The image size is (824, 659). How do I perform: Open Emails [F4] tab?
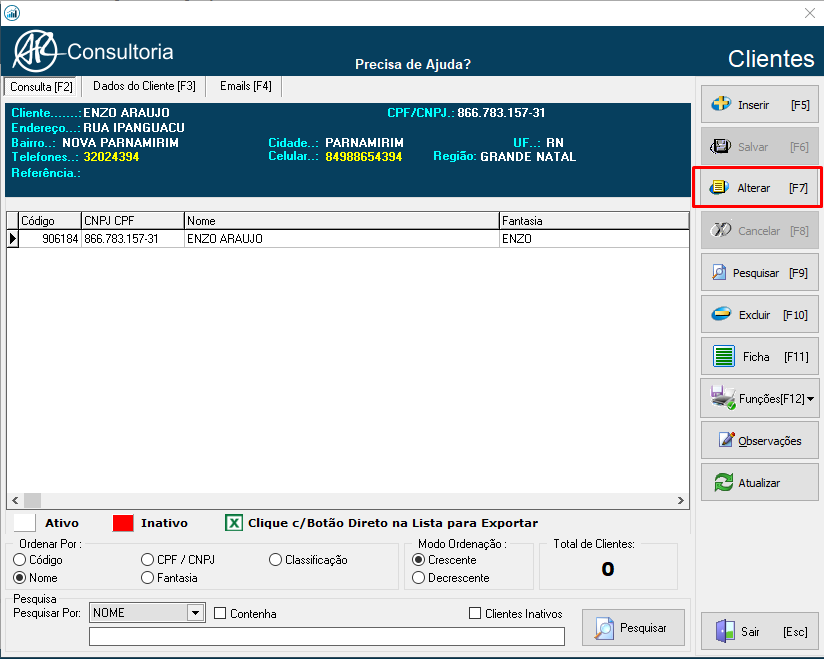(245, 86)
